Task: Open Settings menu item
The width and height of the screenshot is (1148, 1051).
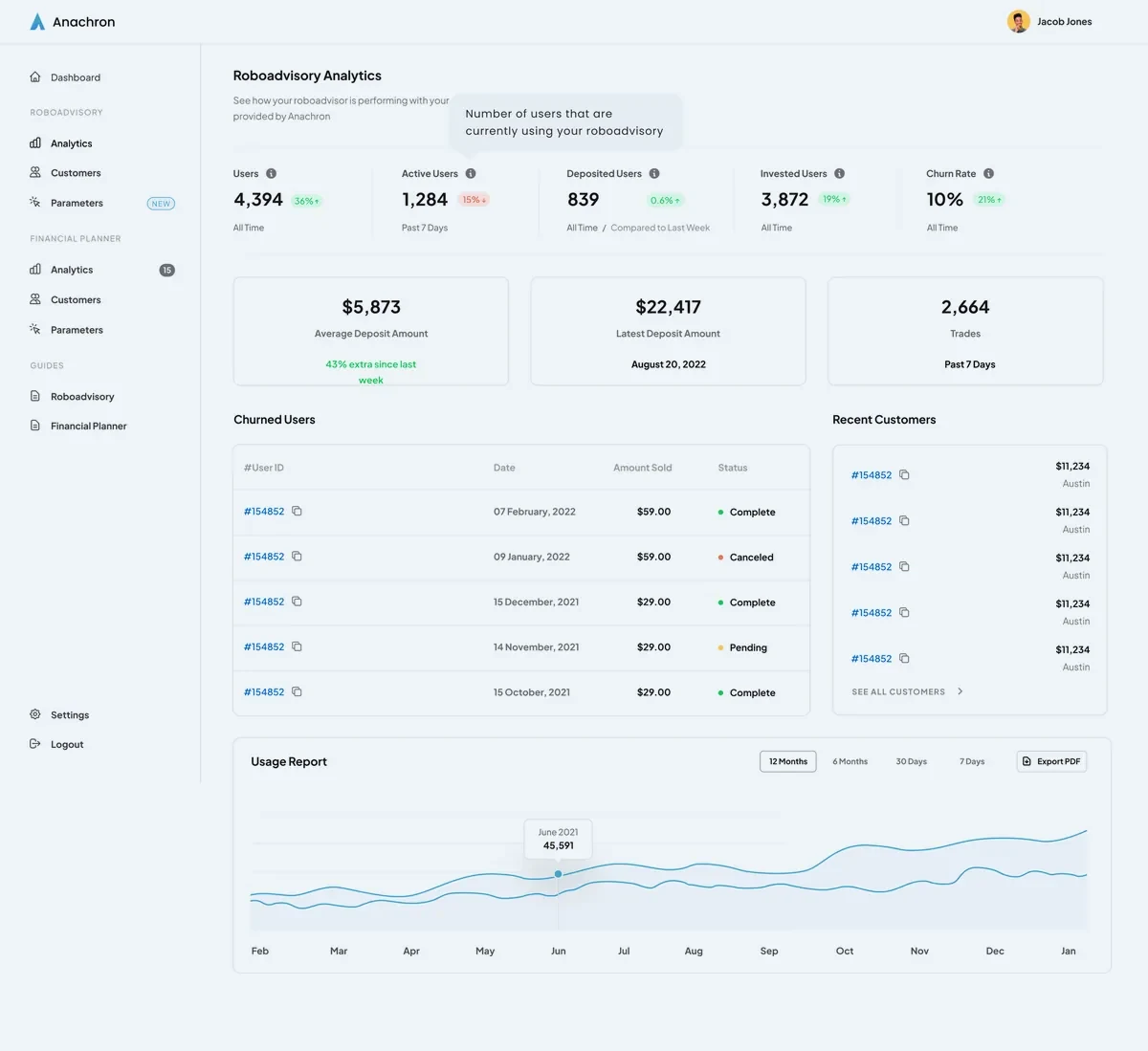Action: click(x=70, y=715)
